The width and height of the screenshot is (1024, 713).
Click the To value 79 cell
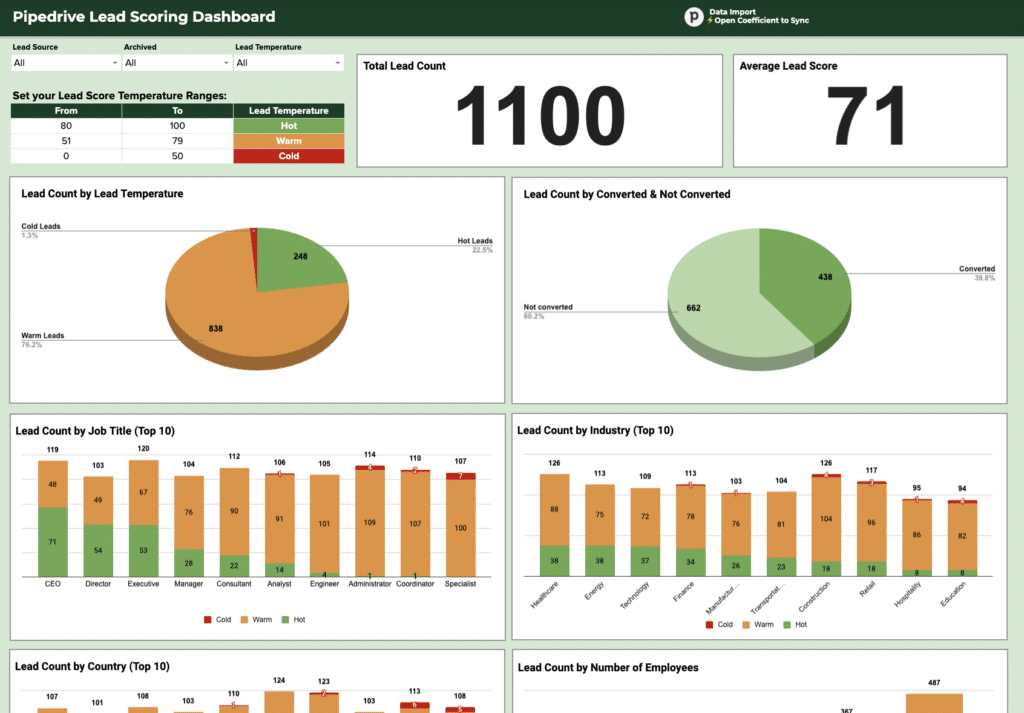tap(177, 141)
